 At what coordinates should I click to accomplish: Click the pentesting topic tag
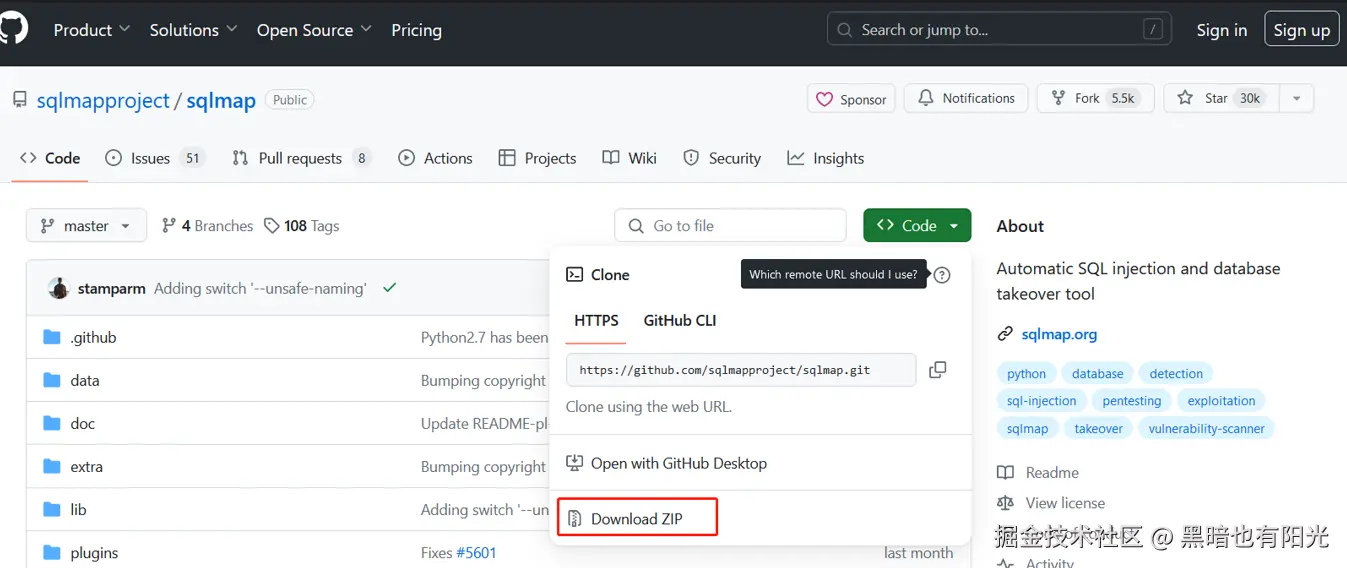click(x=1131, y=401)
